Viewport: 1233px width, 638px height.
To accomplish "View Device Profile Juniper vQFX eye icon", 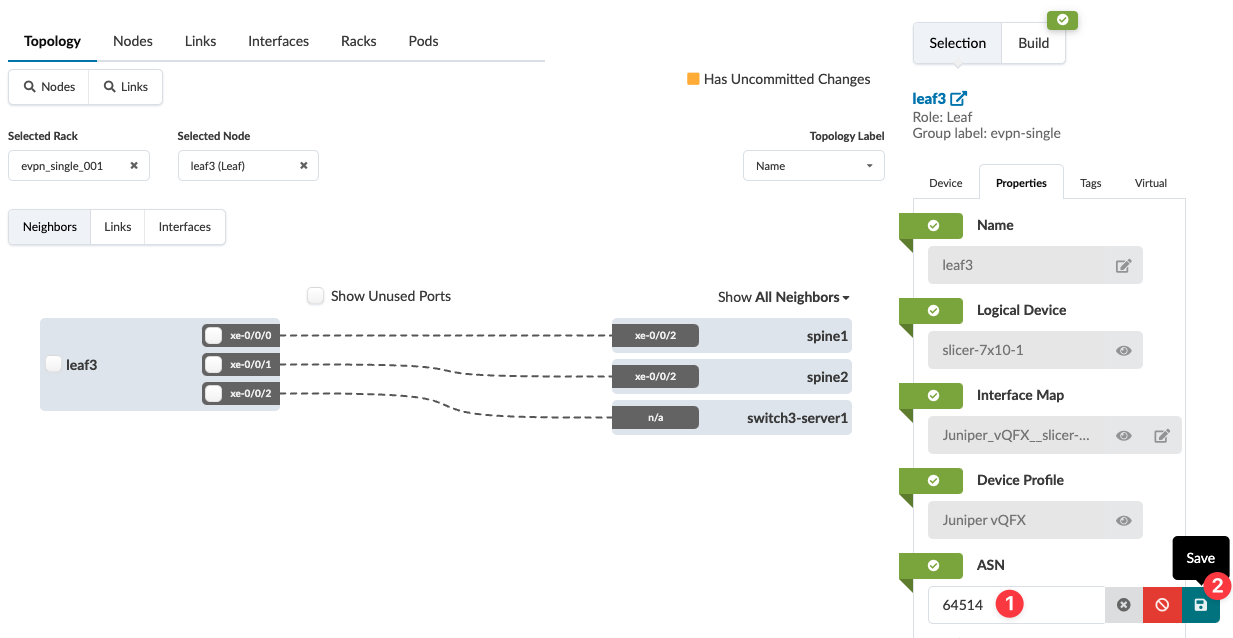I will [x=1124, y=521].
